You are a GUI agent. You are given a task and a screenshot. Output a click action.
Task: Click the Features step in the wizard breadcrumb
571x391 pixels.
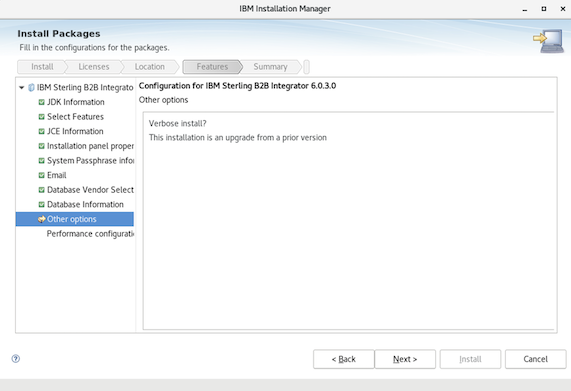click(x=212, y=67)
